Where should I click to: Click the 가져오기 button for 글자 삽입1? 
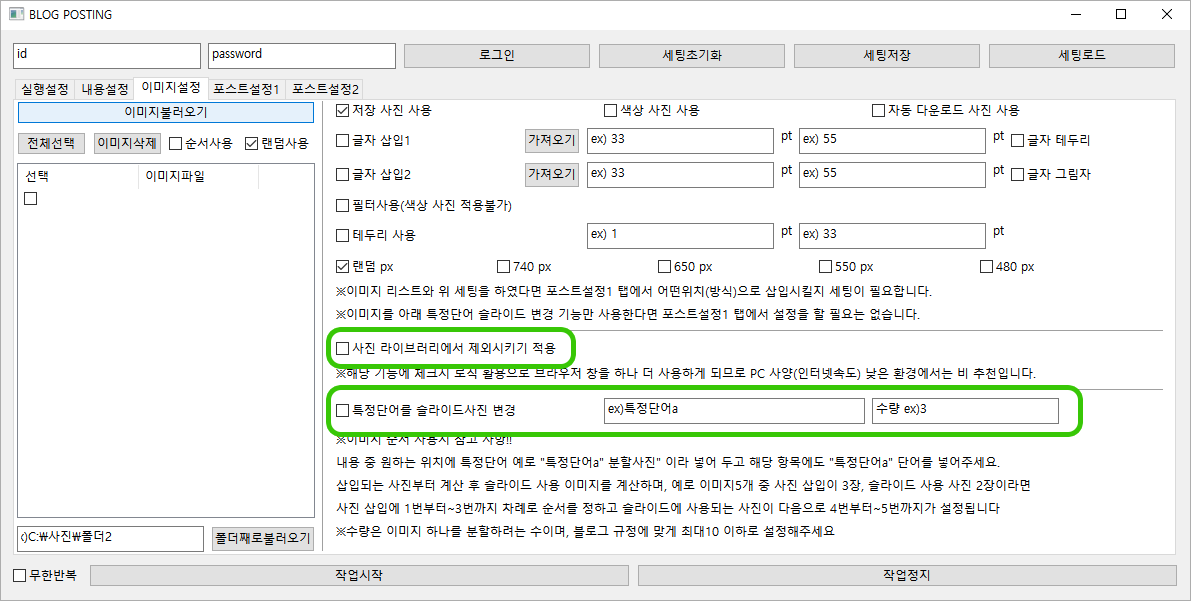point(552,140)
